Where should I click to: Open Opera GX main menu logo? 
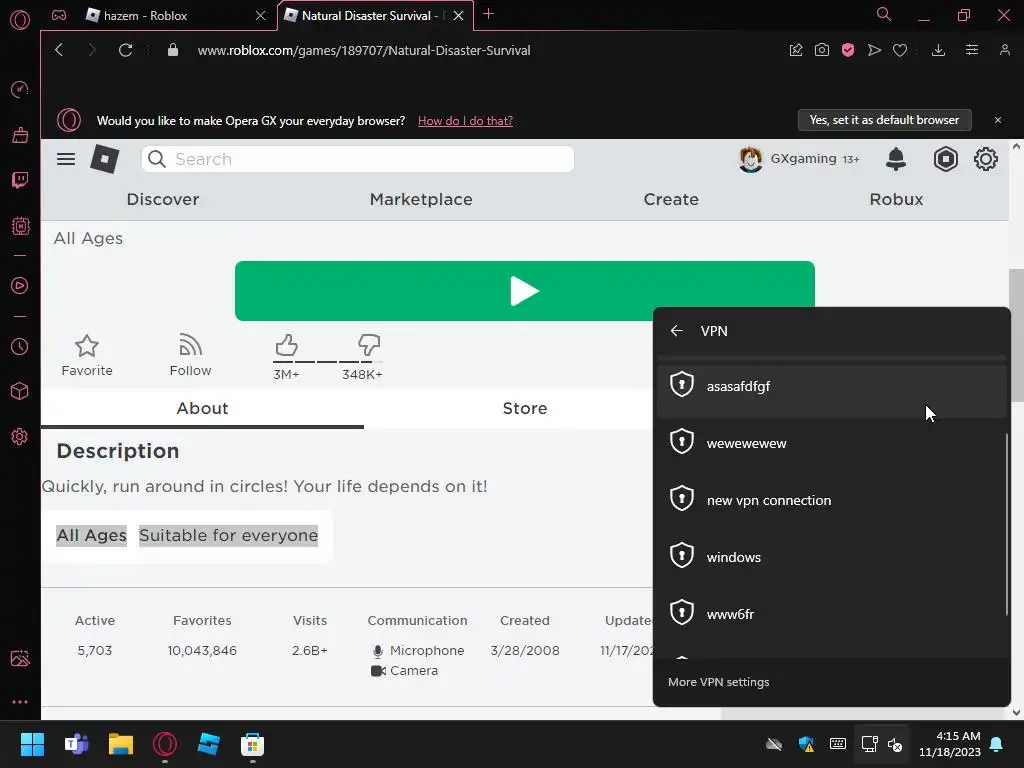coord(20,20)
